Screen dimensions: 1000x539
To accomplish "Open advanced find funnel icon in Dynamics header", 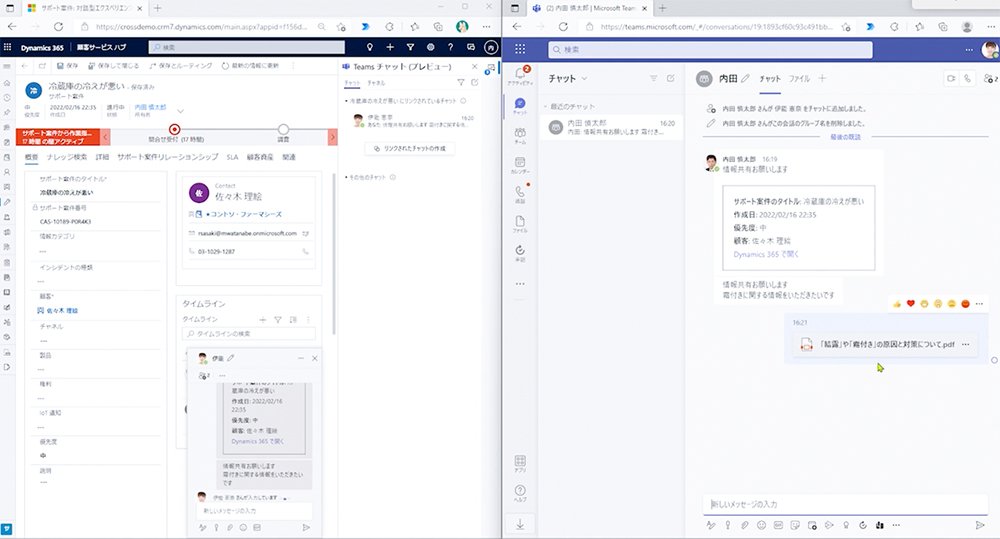I will coord(410,47).
